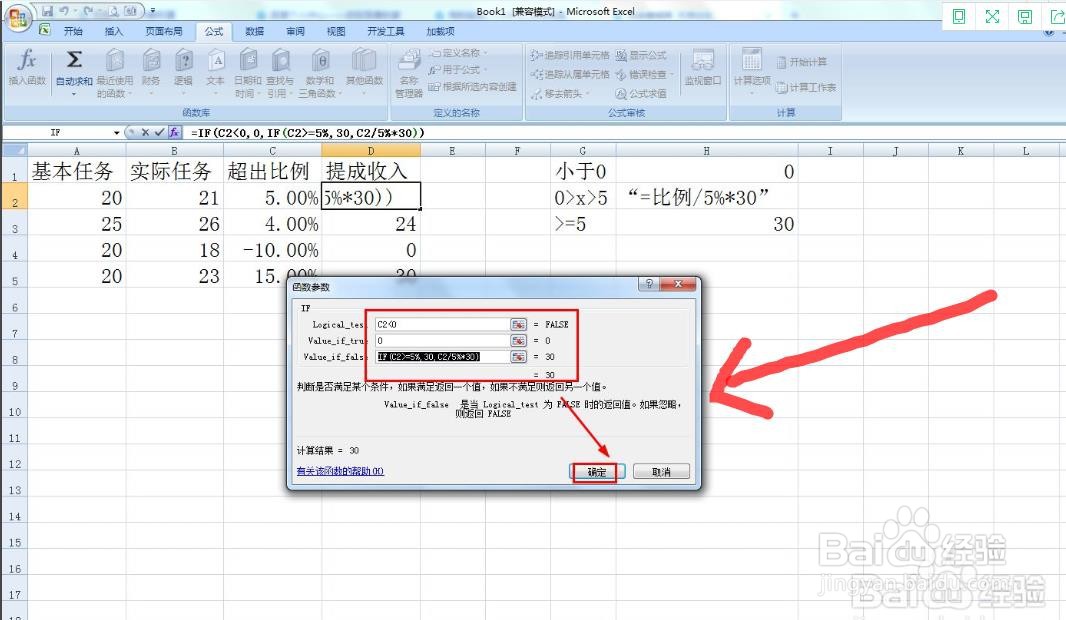The image size is (1066, 620).
Task: Open the 开发工具 (Developer) tab
Action: 385,31
